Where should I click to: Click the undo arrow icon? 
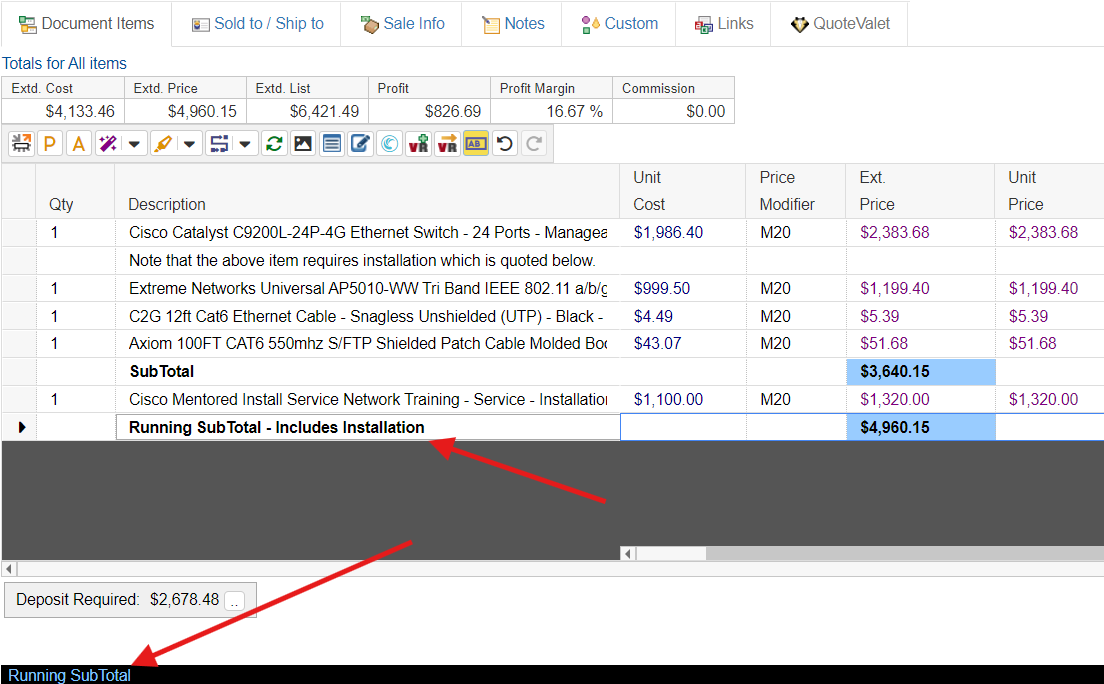tap(505, 144)
